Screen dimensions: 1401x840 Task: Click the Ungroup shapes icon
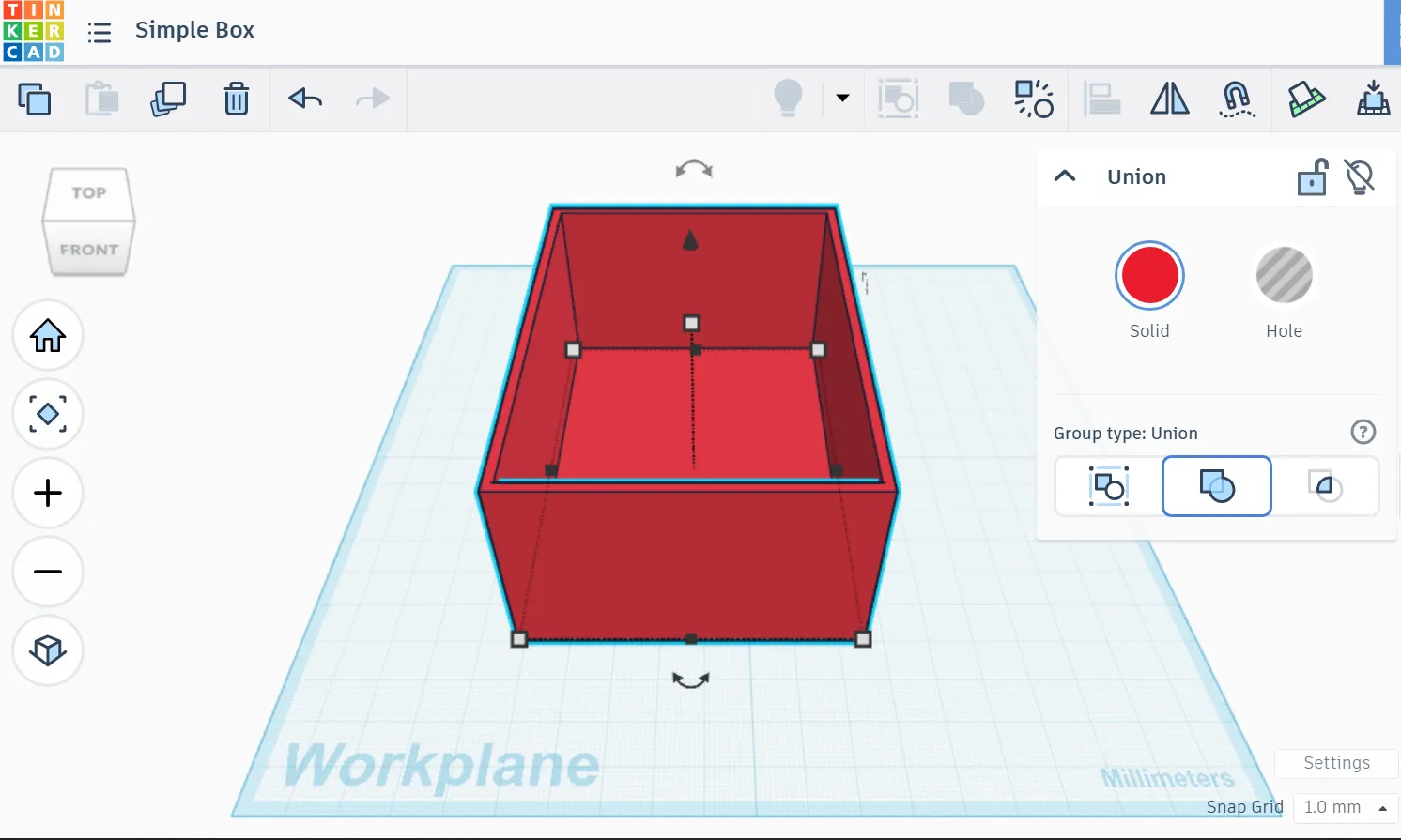click(1034, 99)
